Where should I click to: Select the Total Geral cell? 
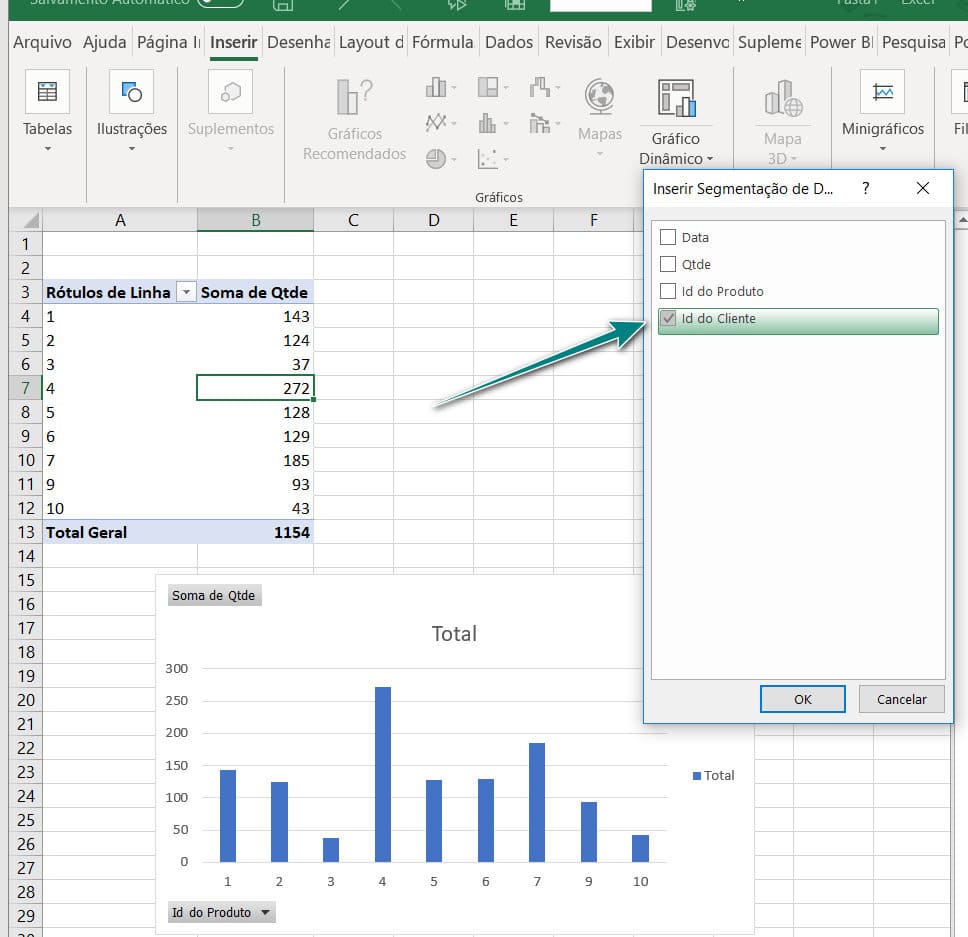coord(120,532)
